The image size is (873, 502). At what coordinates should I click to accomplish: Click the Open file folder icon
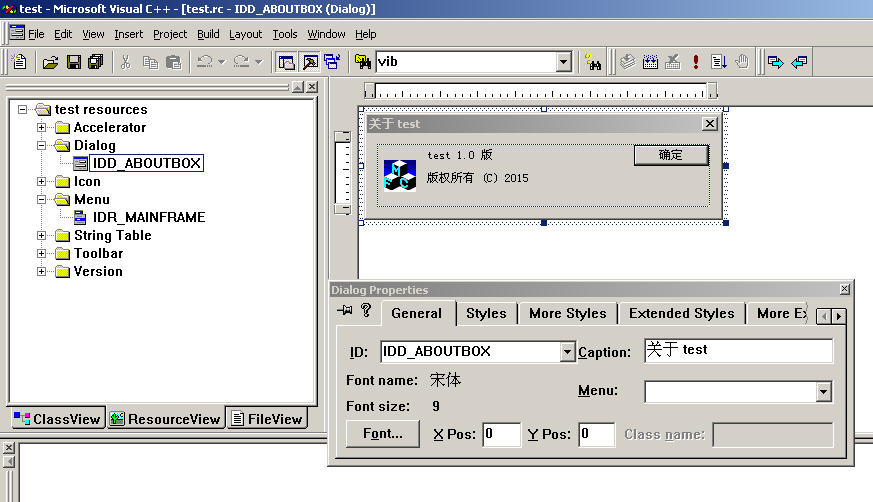click(x=50, y=62)
